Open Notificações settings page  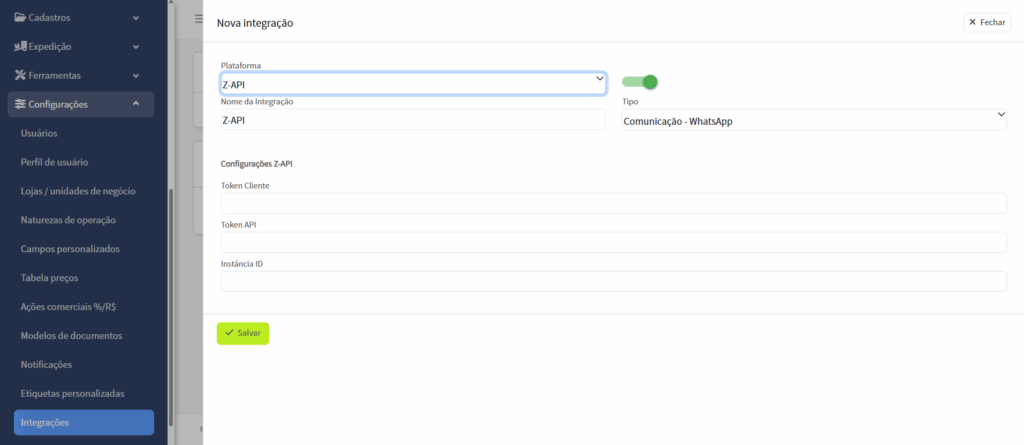point(46,365)
